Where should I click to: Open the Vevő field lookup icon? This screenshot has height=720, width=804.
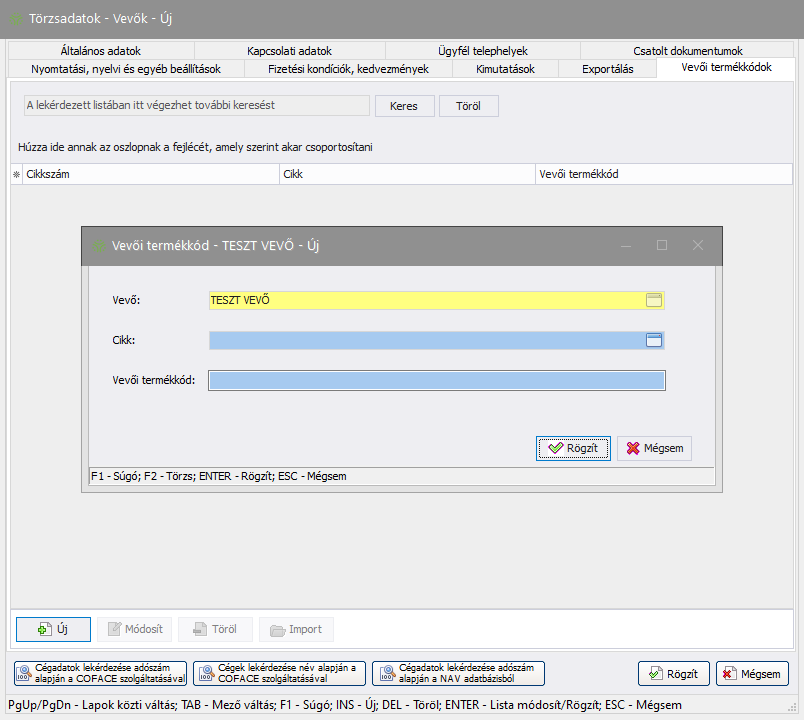pos(655,300)
